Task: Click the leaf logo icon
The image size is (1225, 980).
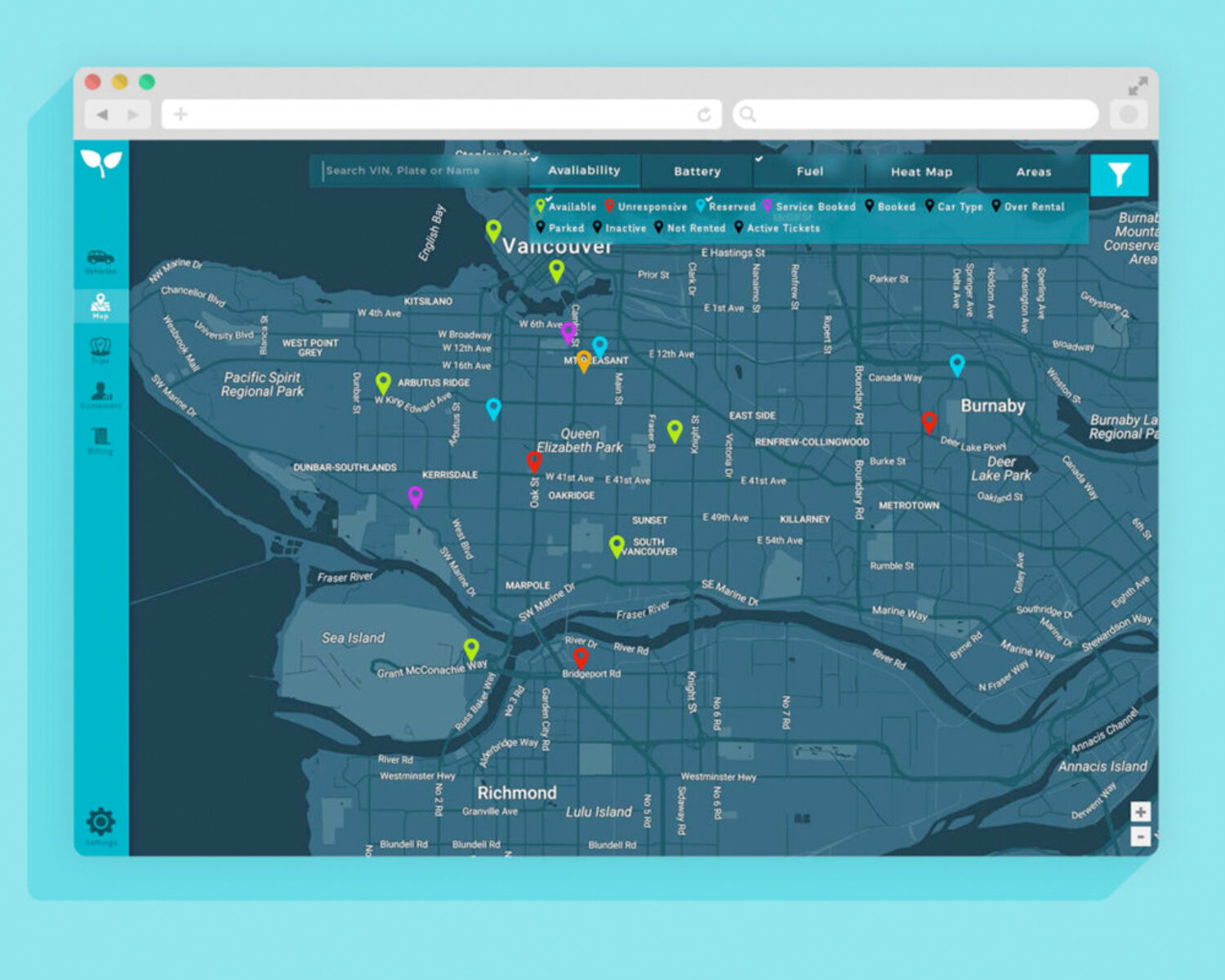Action: (x=101, y=162)
